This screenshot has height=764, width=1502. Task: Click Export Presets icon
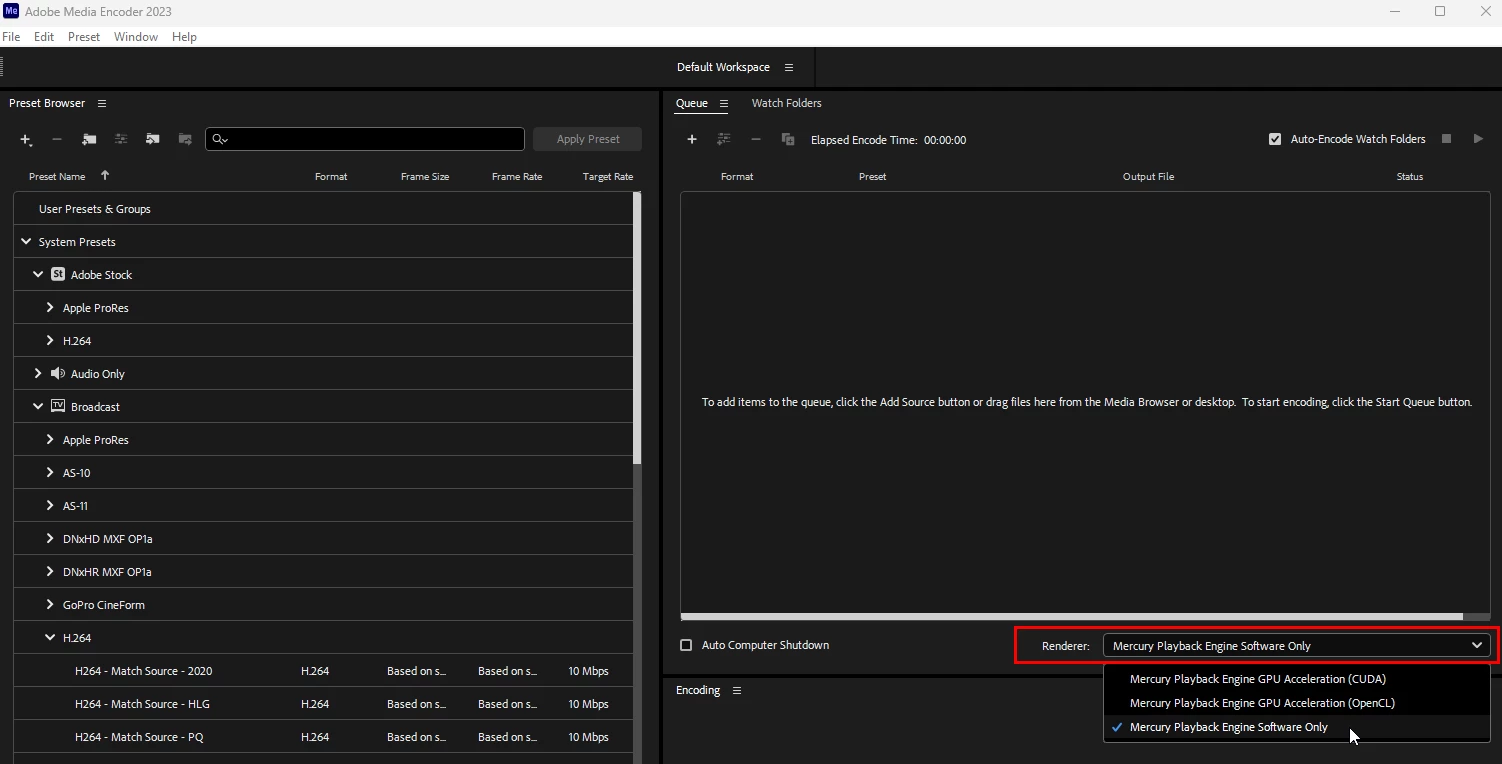click(x=185, y=139)
